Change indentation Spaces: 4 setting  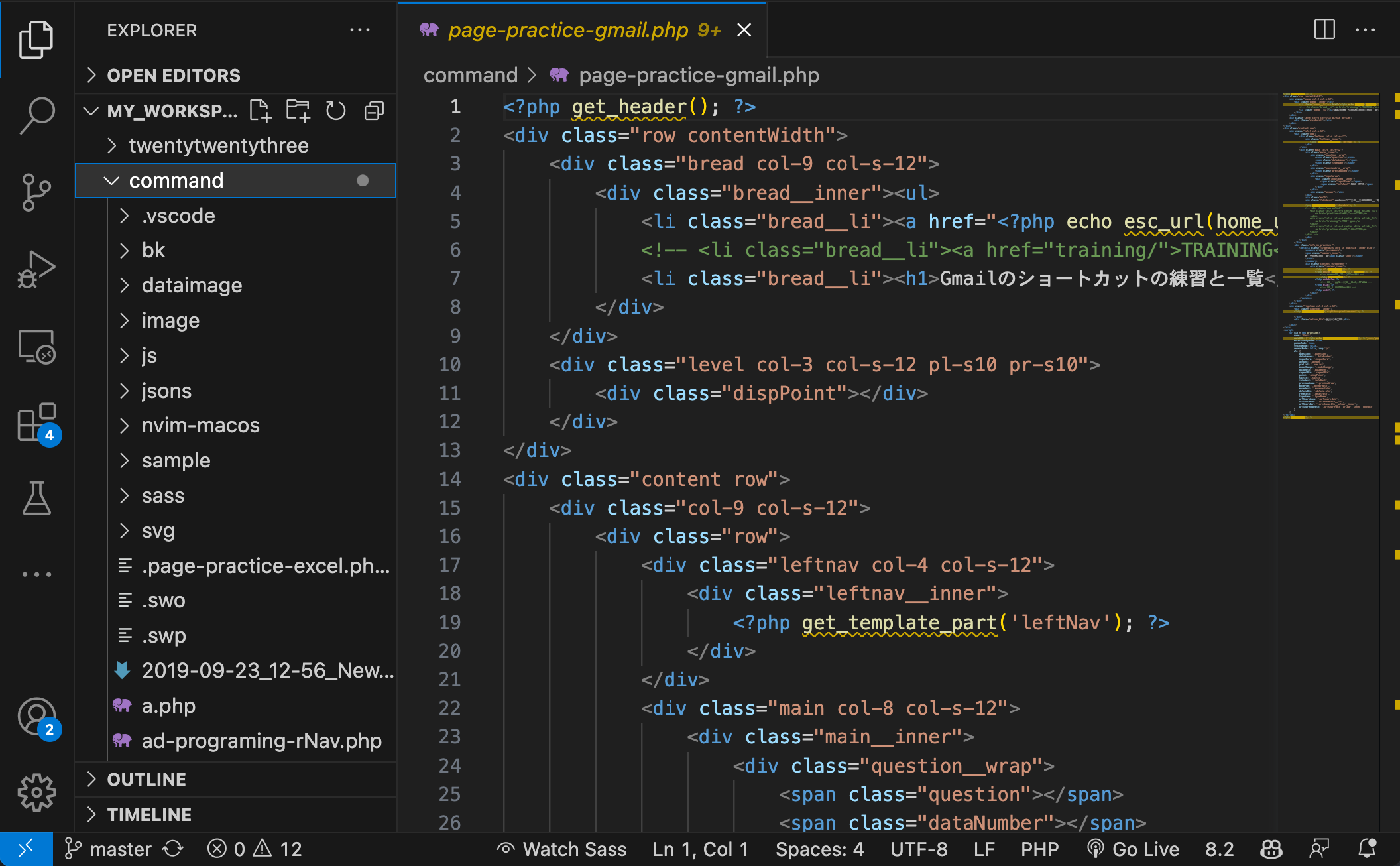[820, 849]
